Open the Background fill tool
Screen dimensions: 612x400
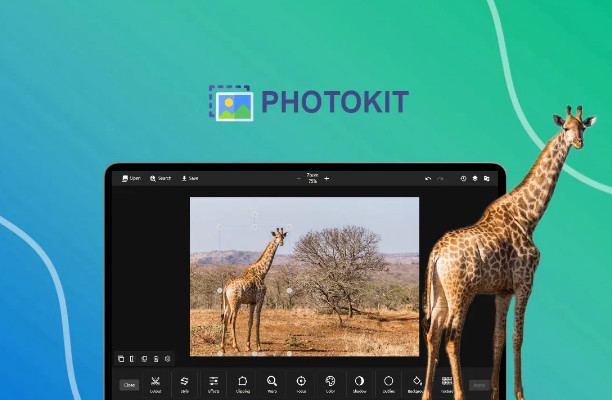[x=417, y=382]
